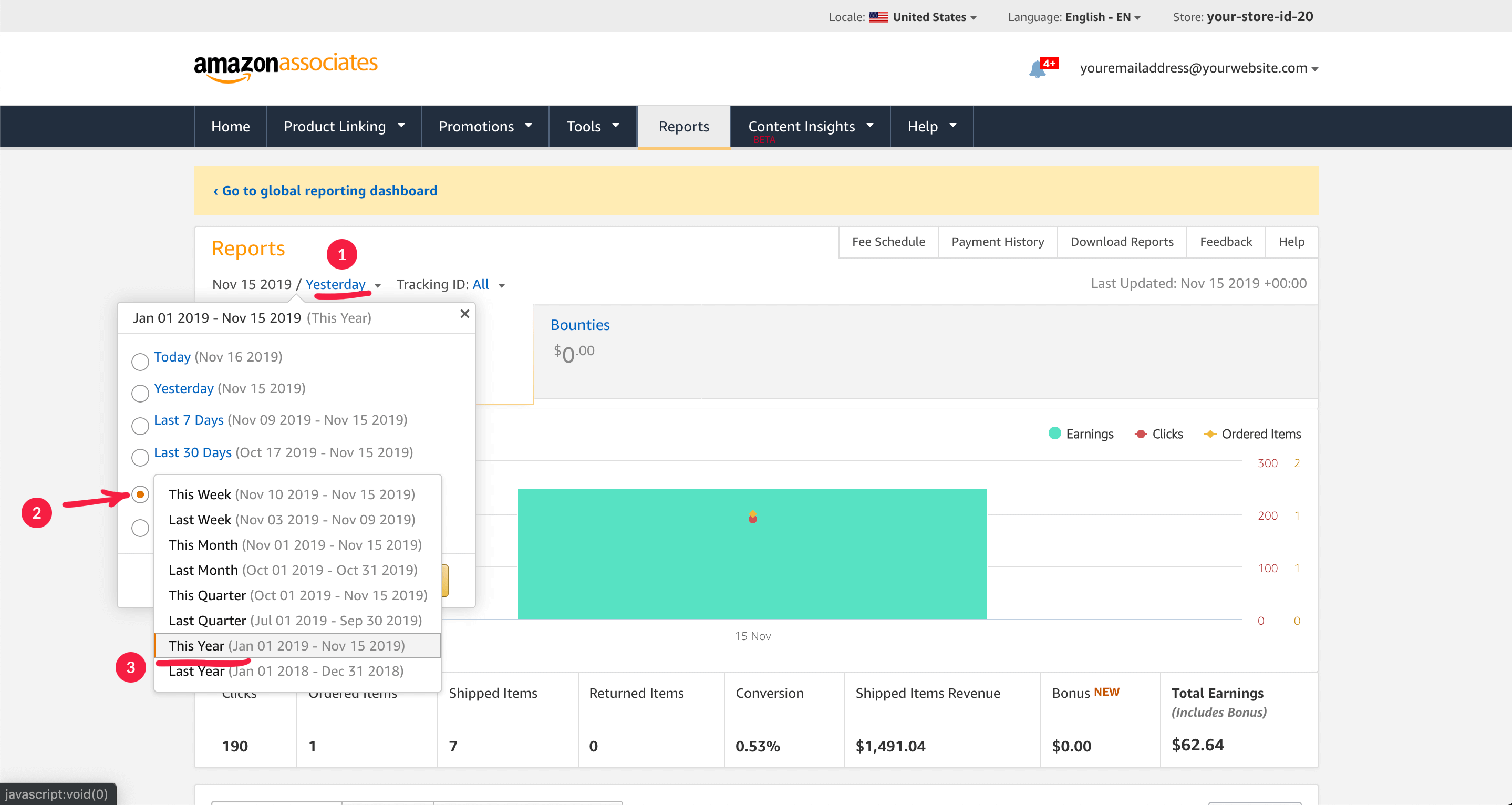The width and height of the screenshot is (1512, 805).
Task: Click the Store your-store-id-20 label
Action: (1242, 17)
